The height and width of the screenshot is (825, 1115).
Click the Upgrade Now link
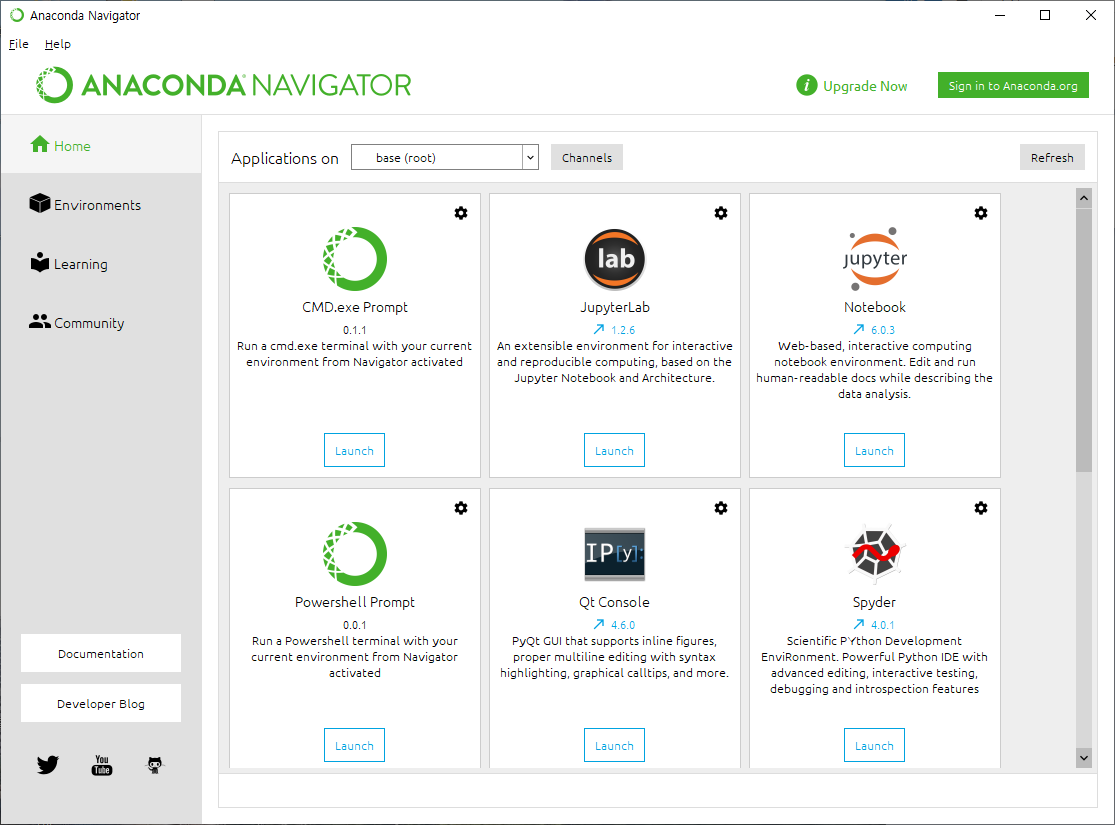coord(865,86)
